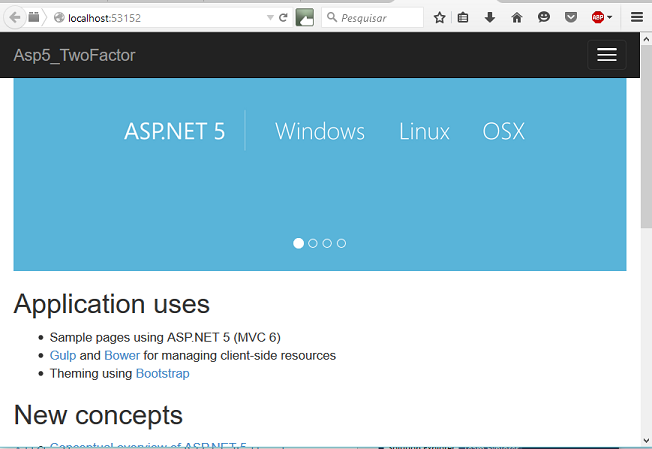This screenshot has width=652, height=449.
Task: Click the vertical scrollbar thumb
Action: coord(646,137)
